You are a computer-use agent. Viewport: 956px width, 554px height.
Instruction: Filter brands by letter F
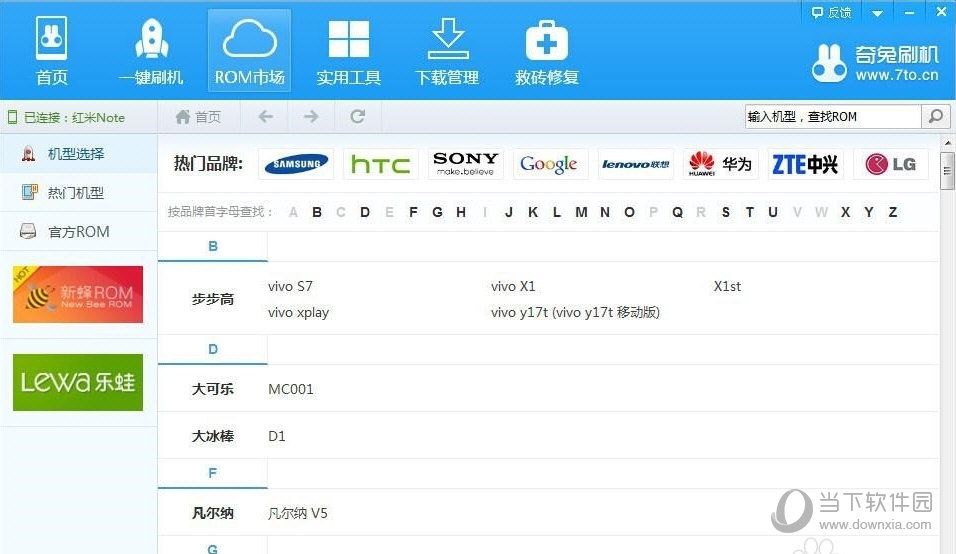pos(413,212)
